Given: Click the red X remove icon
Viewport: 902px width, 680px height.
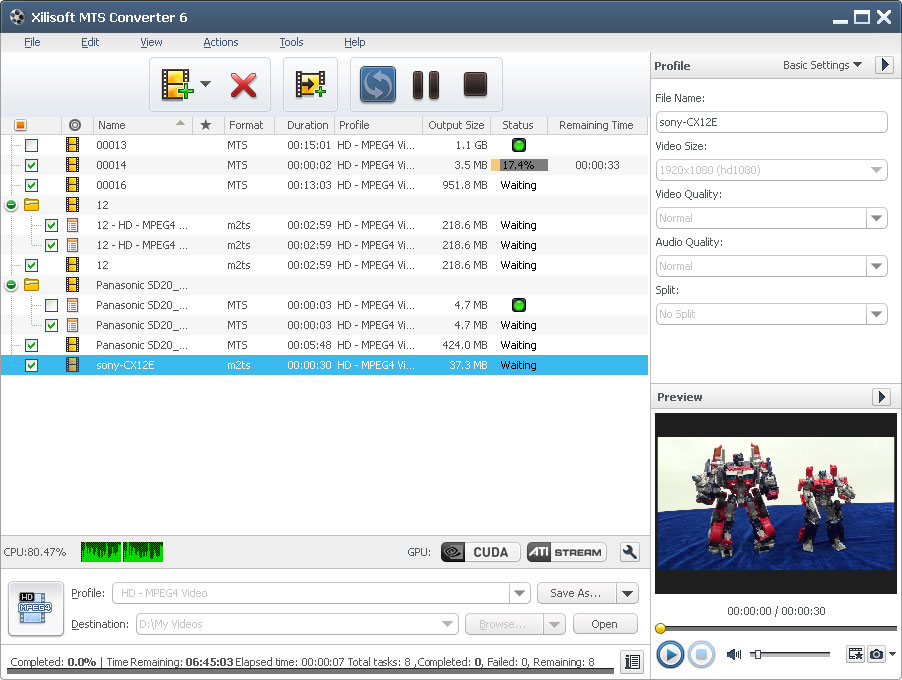Looking at the screenshot, I should [x=243, y=85].
